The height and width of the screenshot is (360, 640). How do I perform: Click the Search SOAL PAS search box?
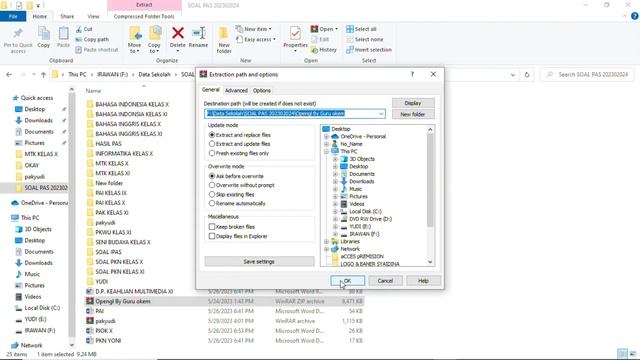587,75
